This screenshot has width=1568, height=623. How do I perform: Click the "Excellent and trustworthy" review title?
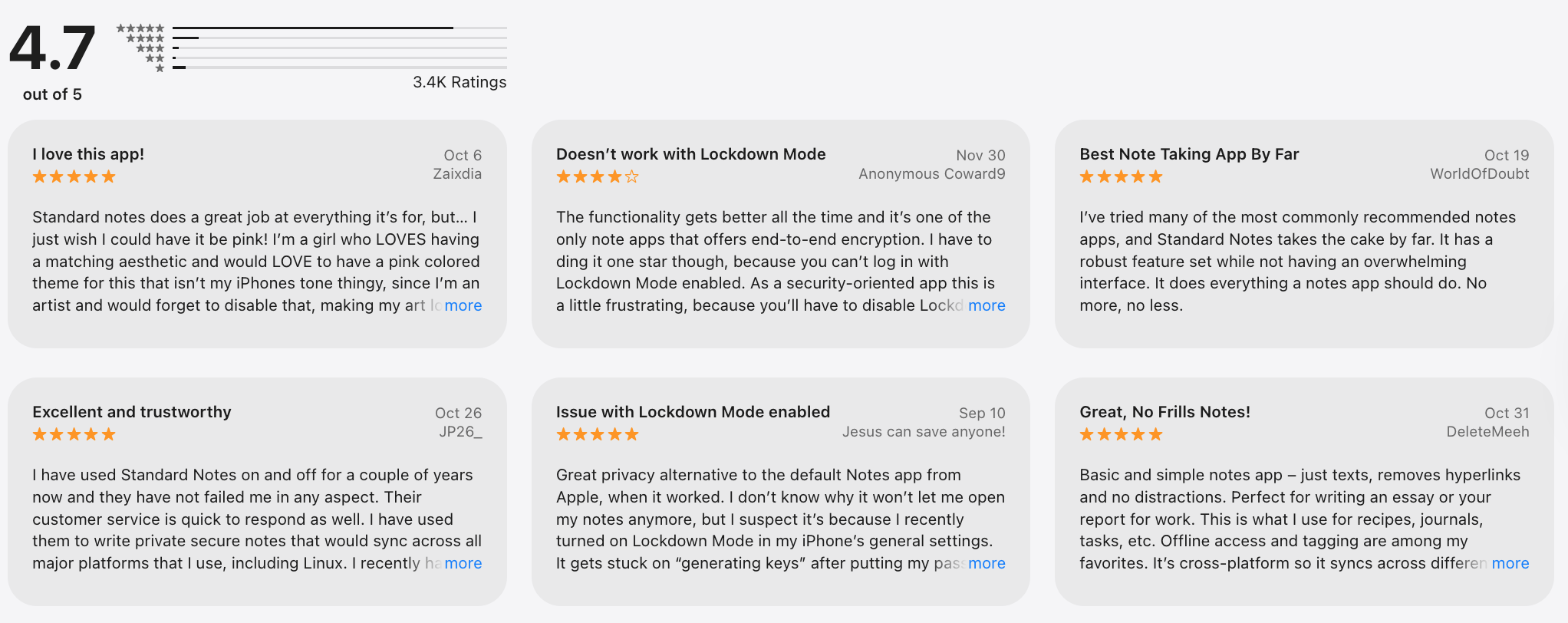coord(131,412)
